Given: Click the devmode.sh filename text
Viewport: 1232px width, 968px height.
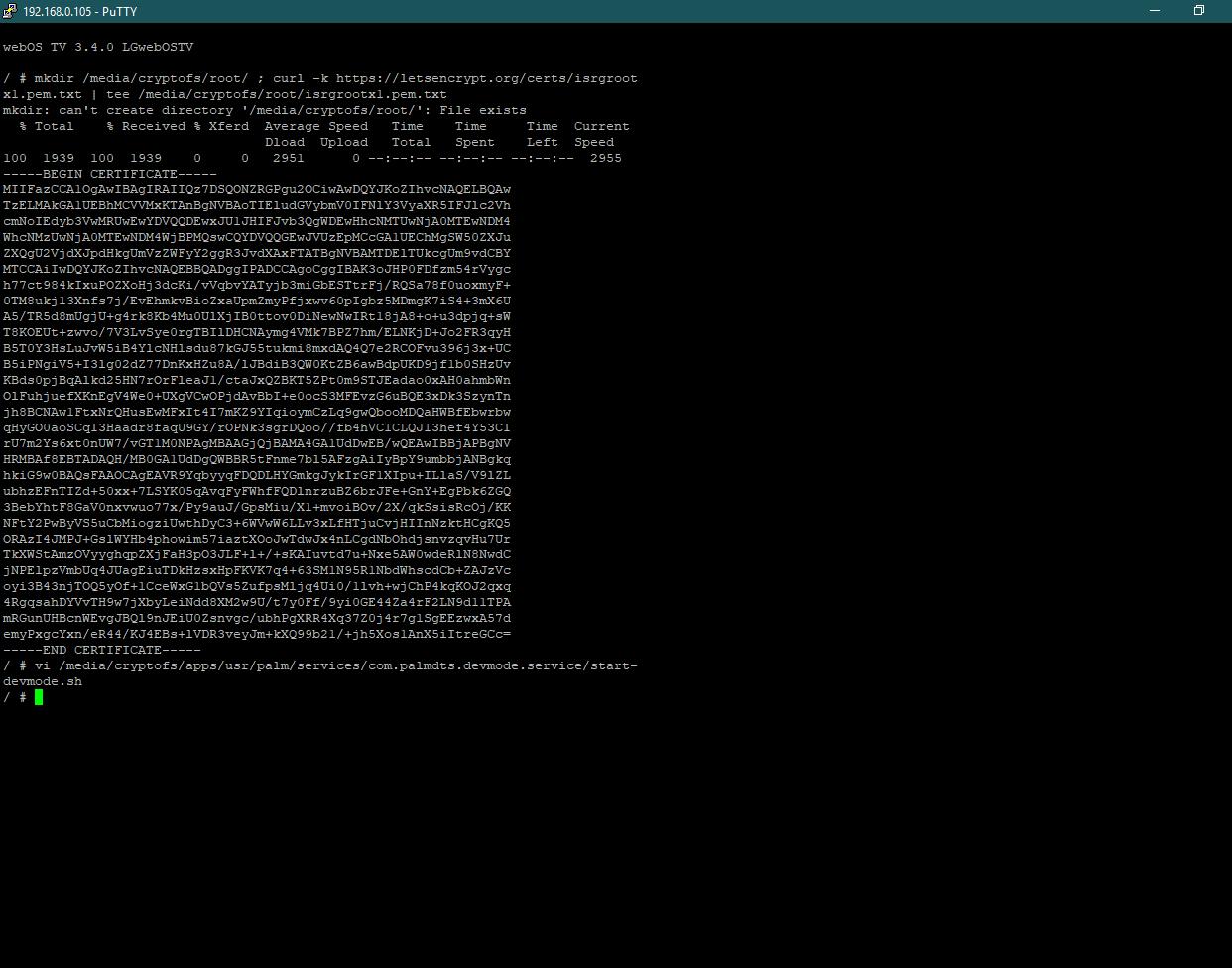Looking at the screenshot, I should [42, 681].
